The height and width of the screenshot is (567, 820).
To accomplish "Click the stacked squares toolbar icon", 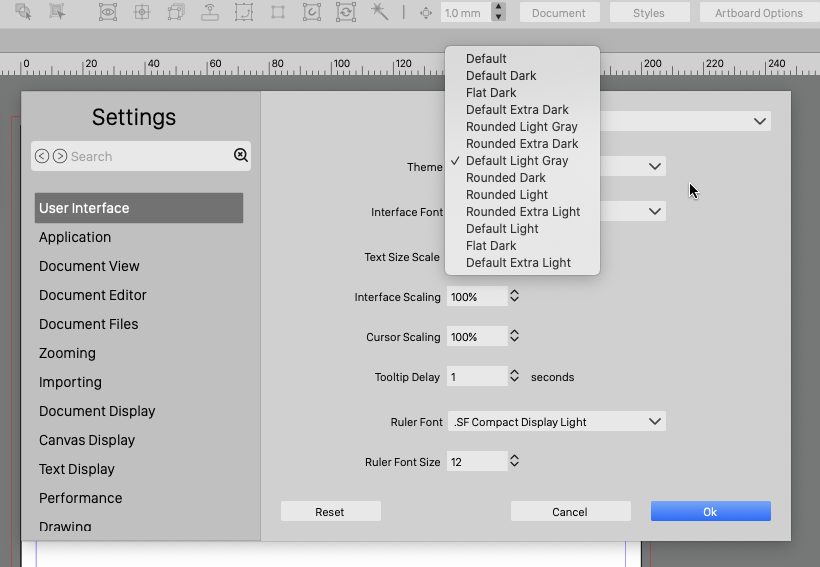I will (x=176, y=12).
